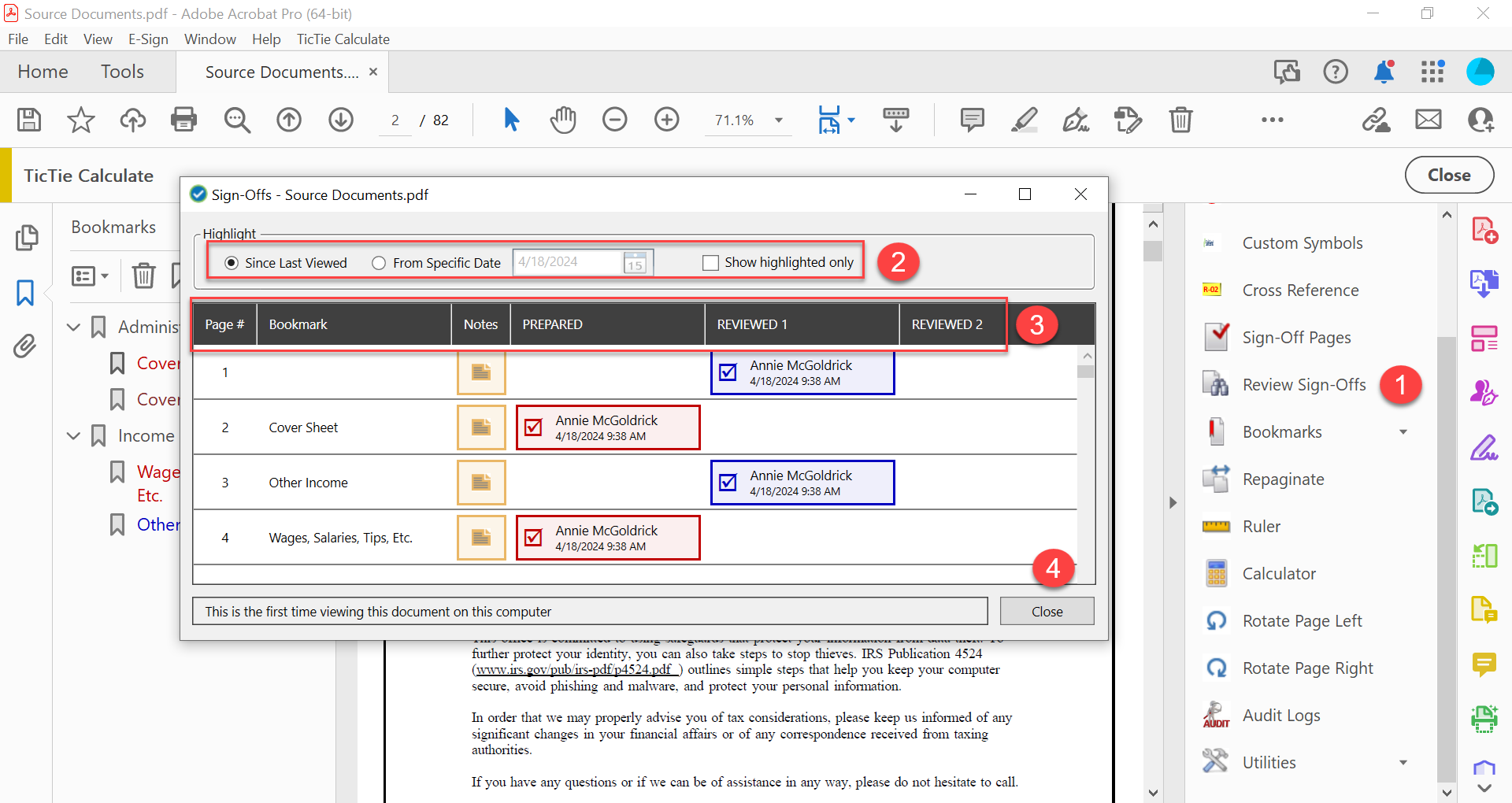
Task: Open page thumbnails panel icon
Action: [27, 237]
